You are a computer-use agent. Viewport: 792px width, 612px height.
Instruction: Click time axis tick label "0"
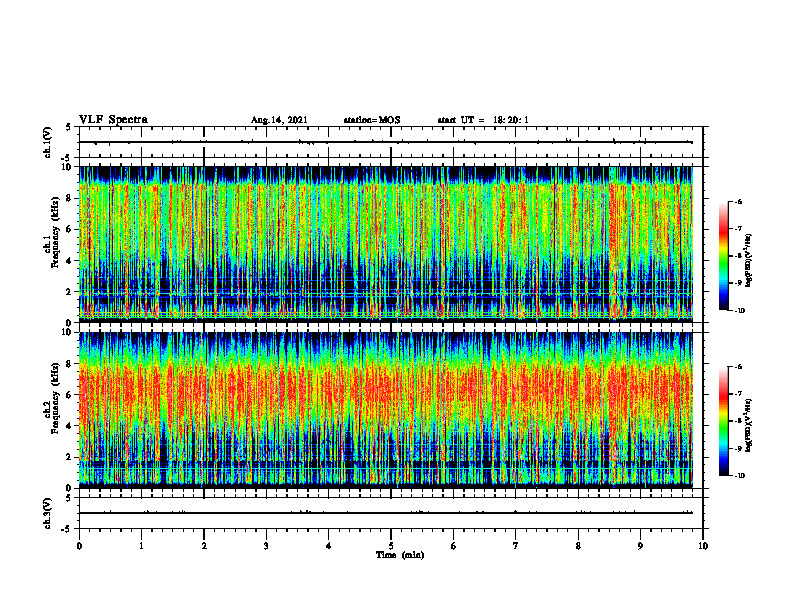point(79,546)
